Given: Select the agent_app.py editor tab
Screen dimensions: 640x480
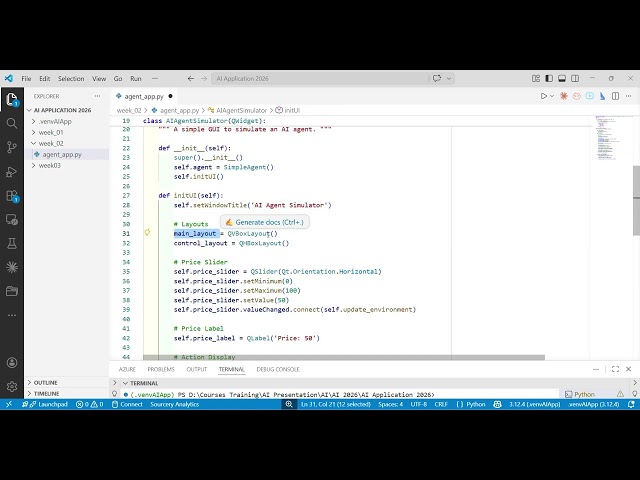Looking at the screenshot, I should (144, 96).
